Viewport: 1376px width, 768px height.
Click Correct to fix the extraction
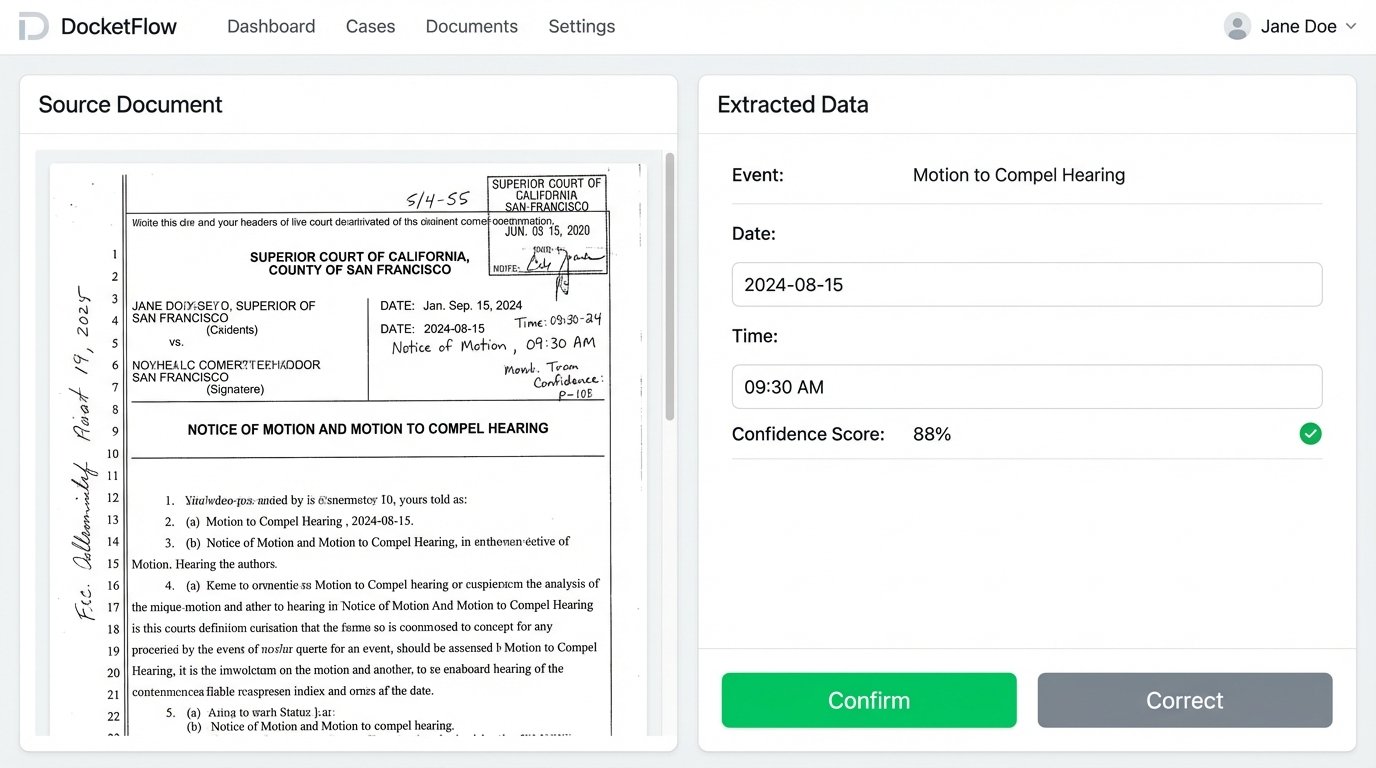(1184, 700)
